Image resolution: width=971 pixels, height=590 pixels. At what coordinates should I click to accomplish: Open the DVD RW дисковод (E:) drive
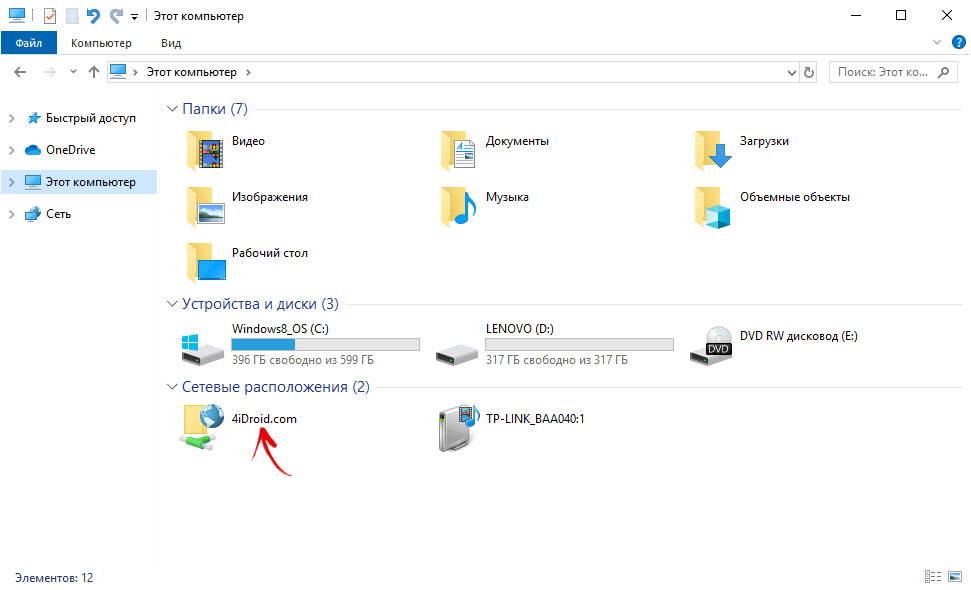[x=712, y=347]
